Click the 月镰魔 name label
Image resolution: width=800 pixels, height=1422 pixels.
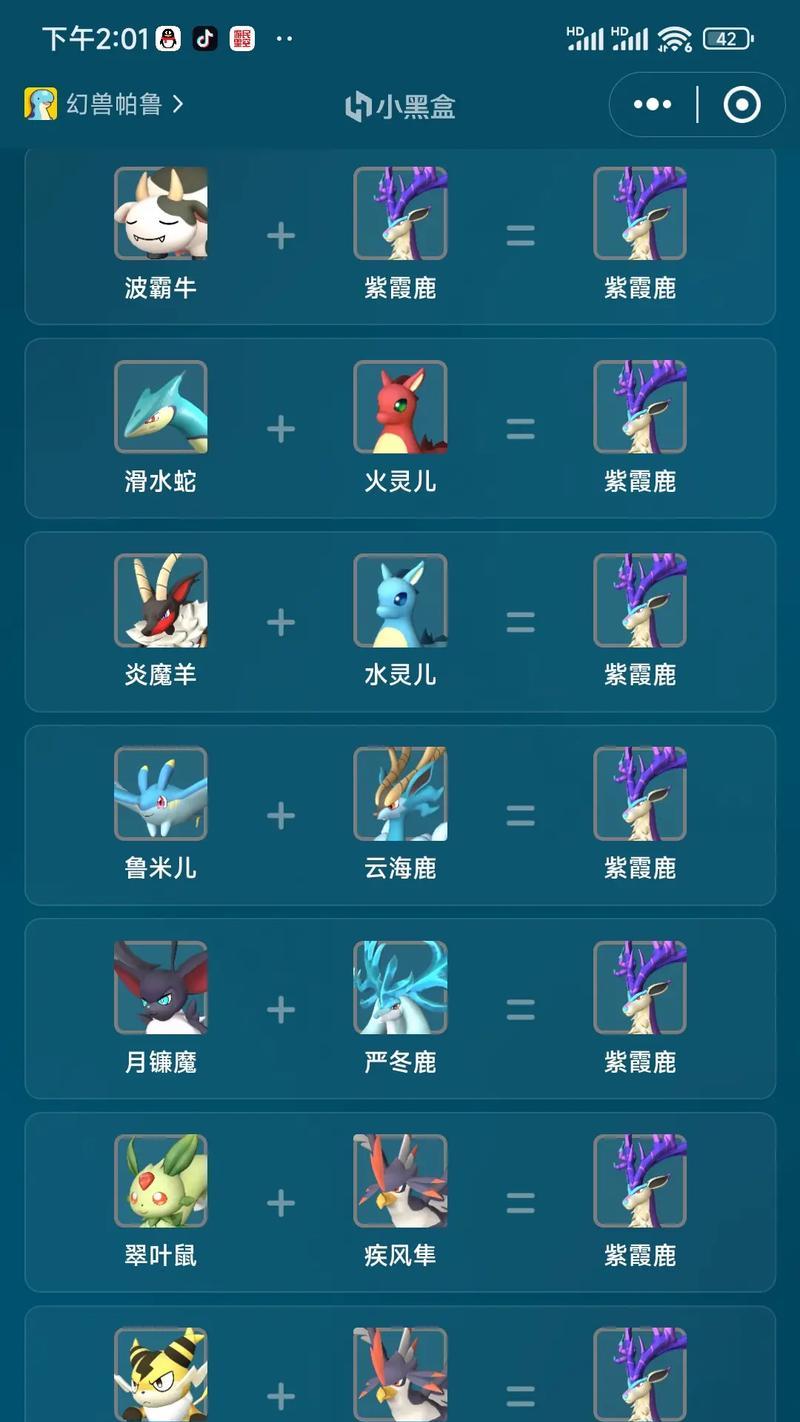161,1062
